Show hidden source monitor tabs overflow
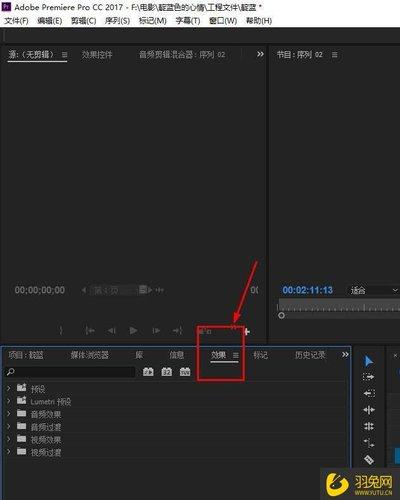 tap(260, 54)
